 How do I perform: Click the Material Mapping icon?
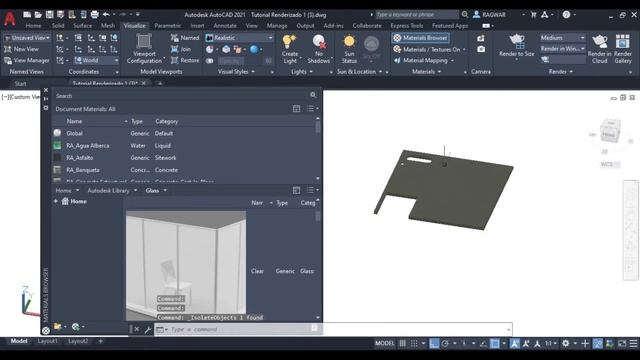pos(397,60)
